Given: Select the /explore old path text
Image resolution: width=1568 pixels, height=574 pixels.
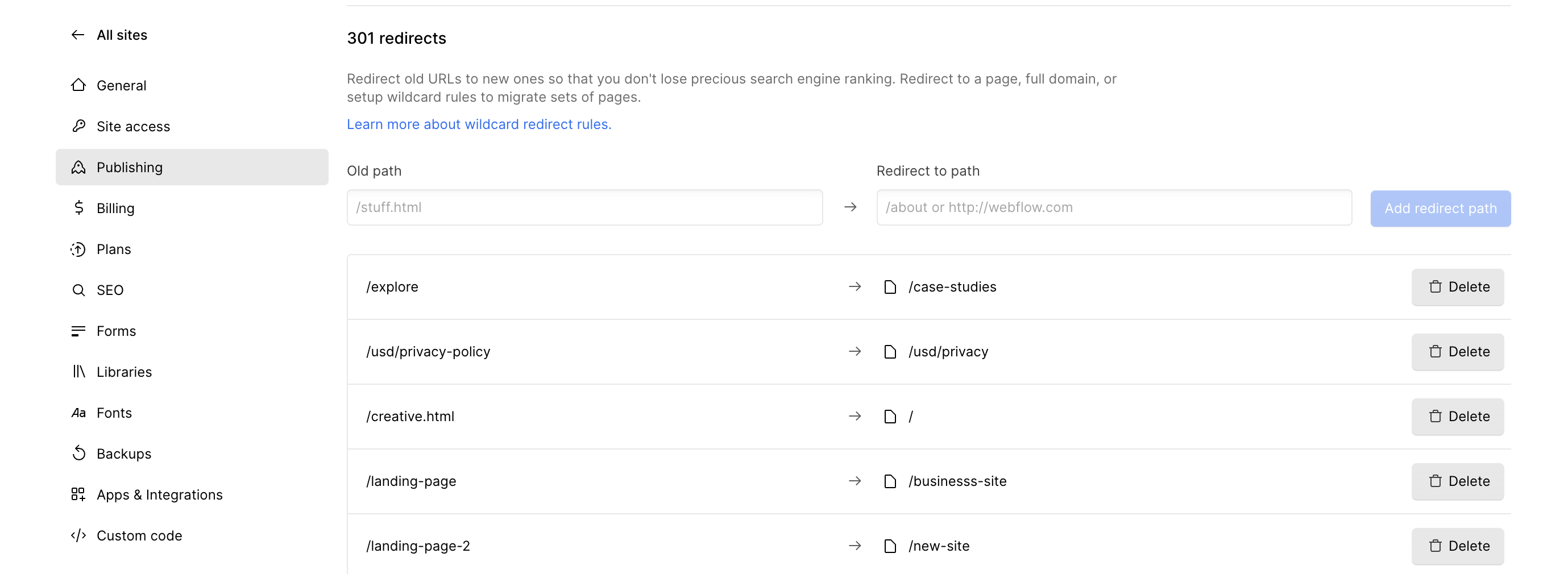Looking at the screenshot, I should pos(392,286).
